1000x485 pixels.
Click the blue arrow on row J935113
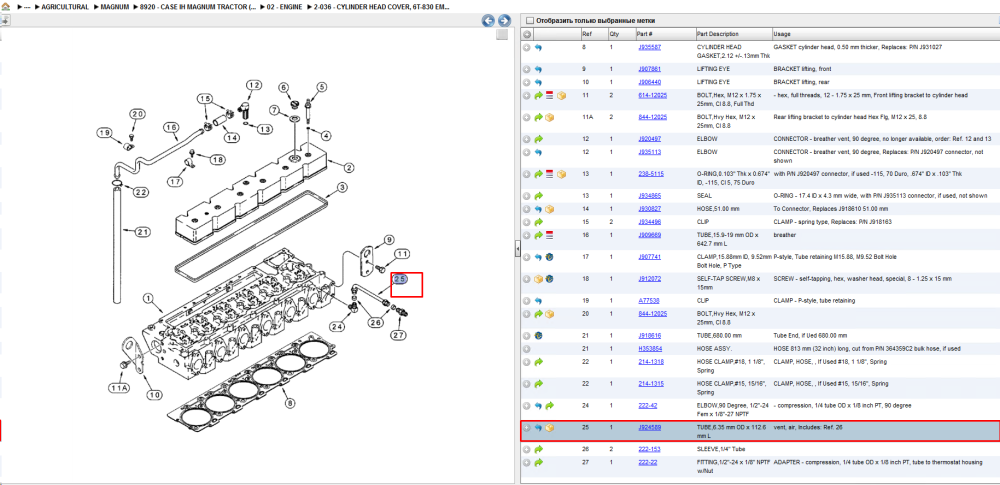pyautogui.click(x=538, y=152)
